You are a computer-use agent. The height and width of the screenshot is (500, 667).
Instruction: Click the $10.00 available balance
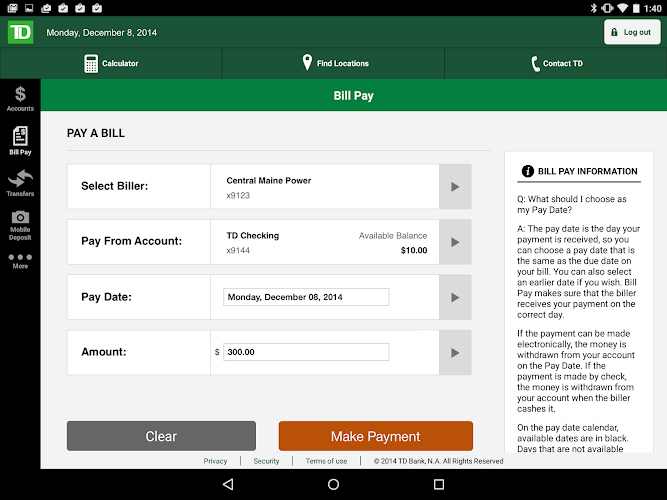tap(413, 250)
